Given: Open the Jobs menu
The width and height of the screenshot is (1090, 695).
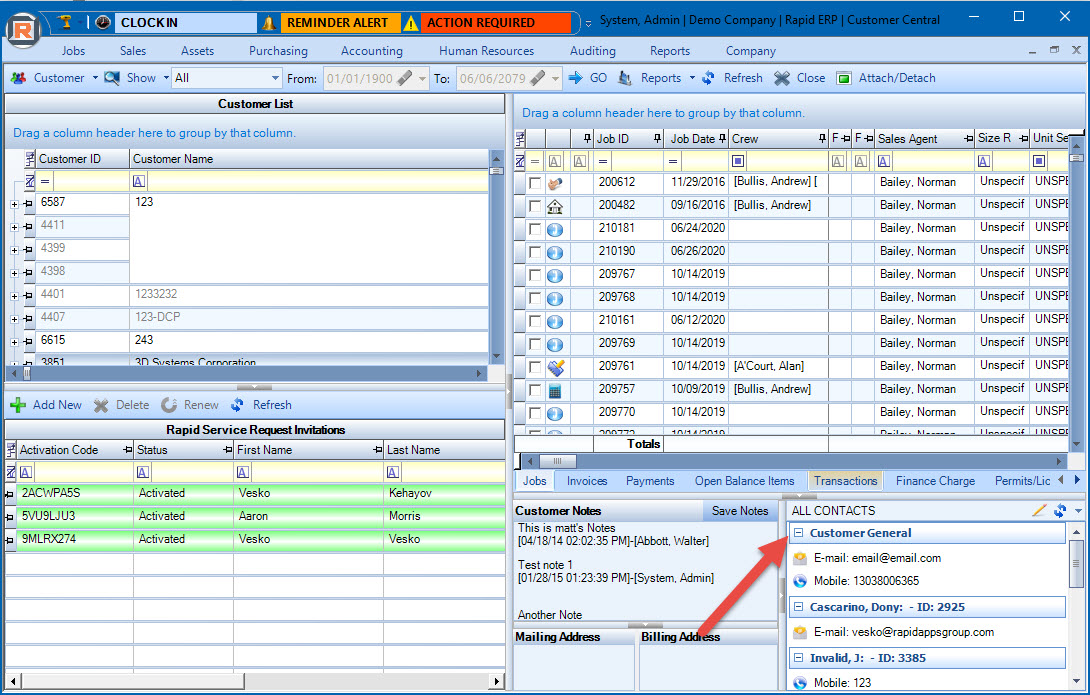Looking at the screenshot, I should (73, 51).
